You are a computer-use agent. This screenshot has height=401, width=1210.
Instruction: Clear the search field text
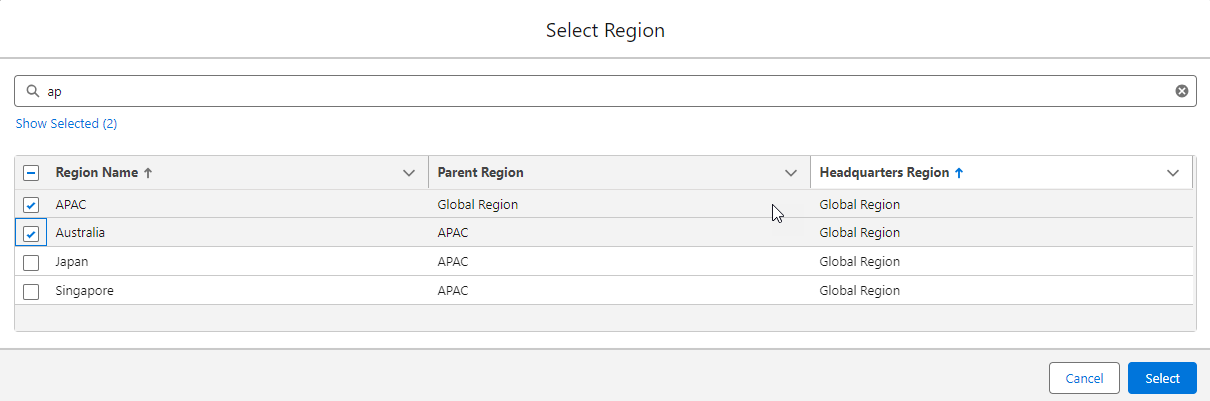pyautogui.click(x=1181, y=91)
